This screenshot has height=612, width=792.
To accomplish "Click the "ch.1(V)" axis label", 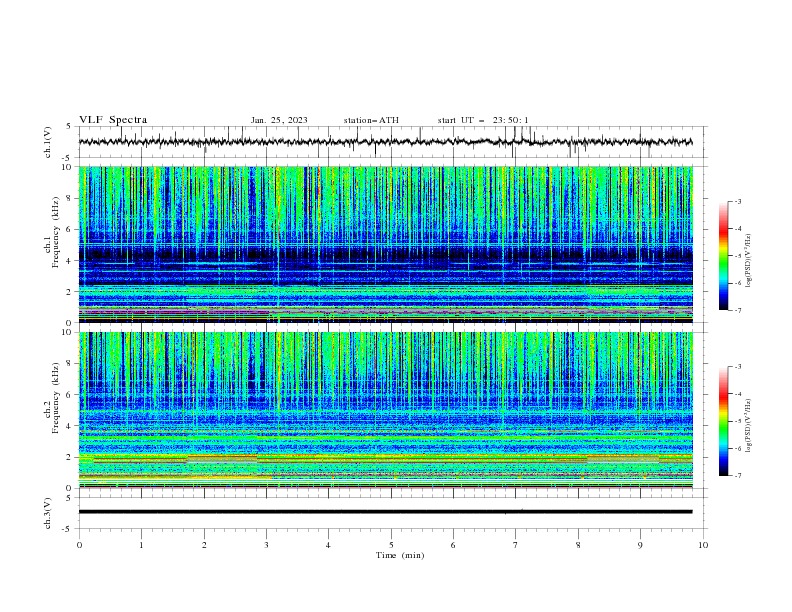I will [48, 142].
